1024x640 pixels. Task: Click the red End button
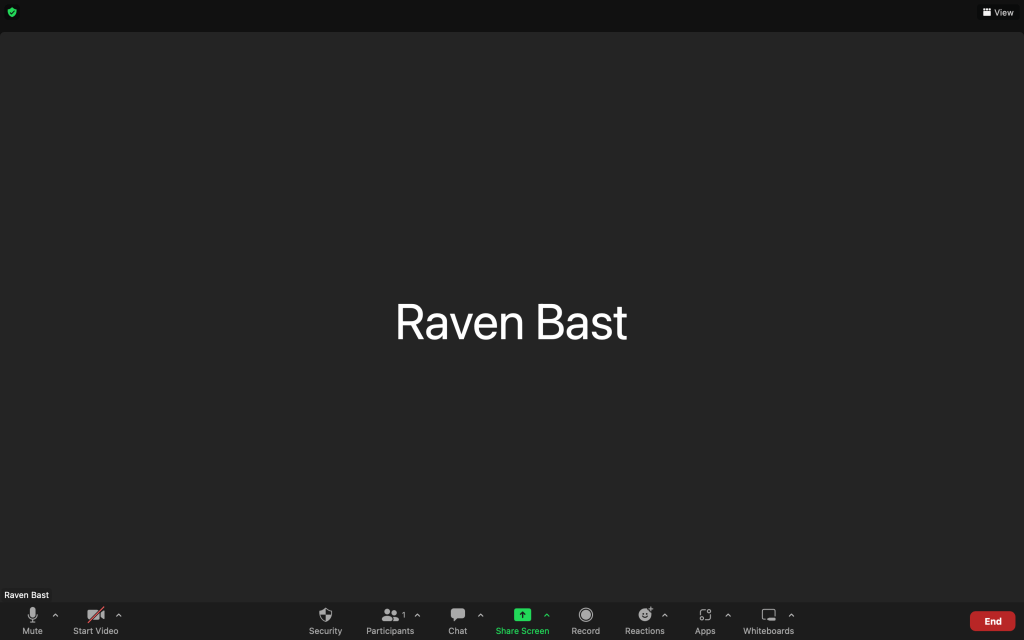pyautogui.click(x=992, y=621)
